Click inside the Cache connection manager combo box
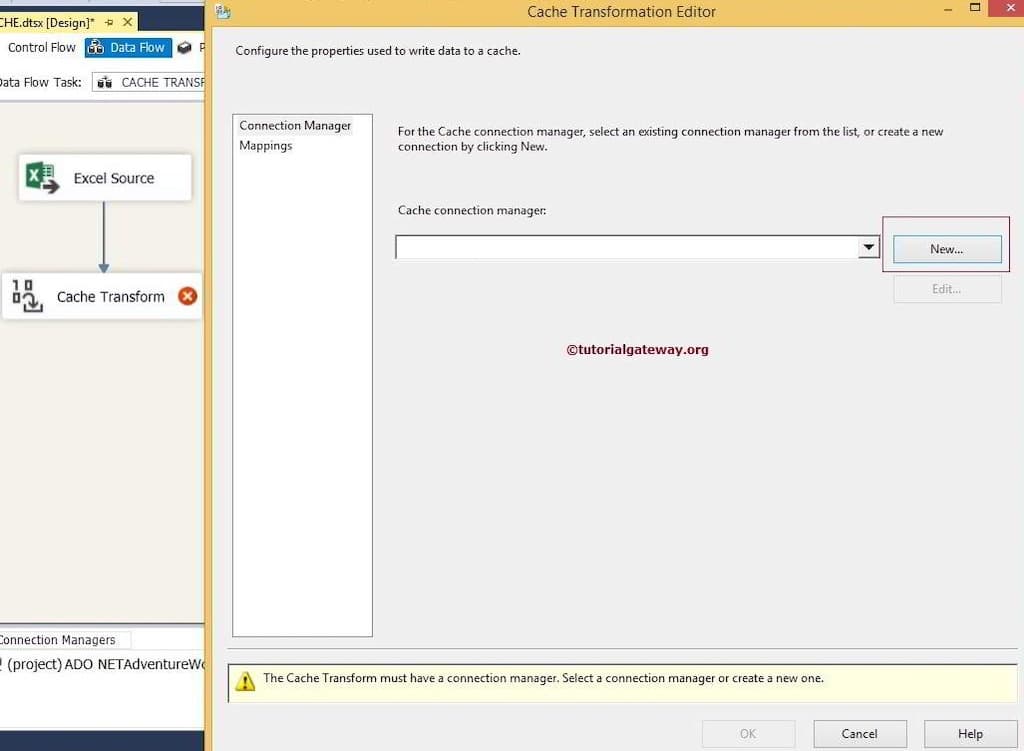 627,247
